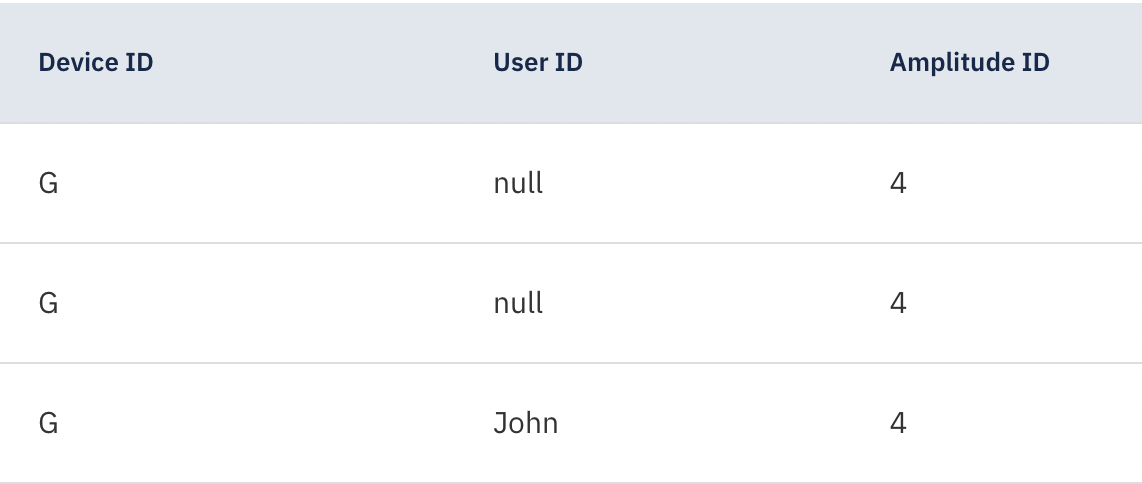The image size is (1142, 484).
Task: Click blank space between G and John
Action: (x=276, y=423)
